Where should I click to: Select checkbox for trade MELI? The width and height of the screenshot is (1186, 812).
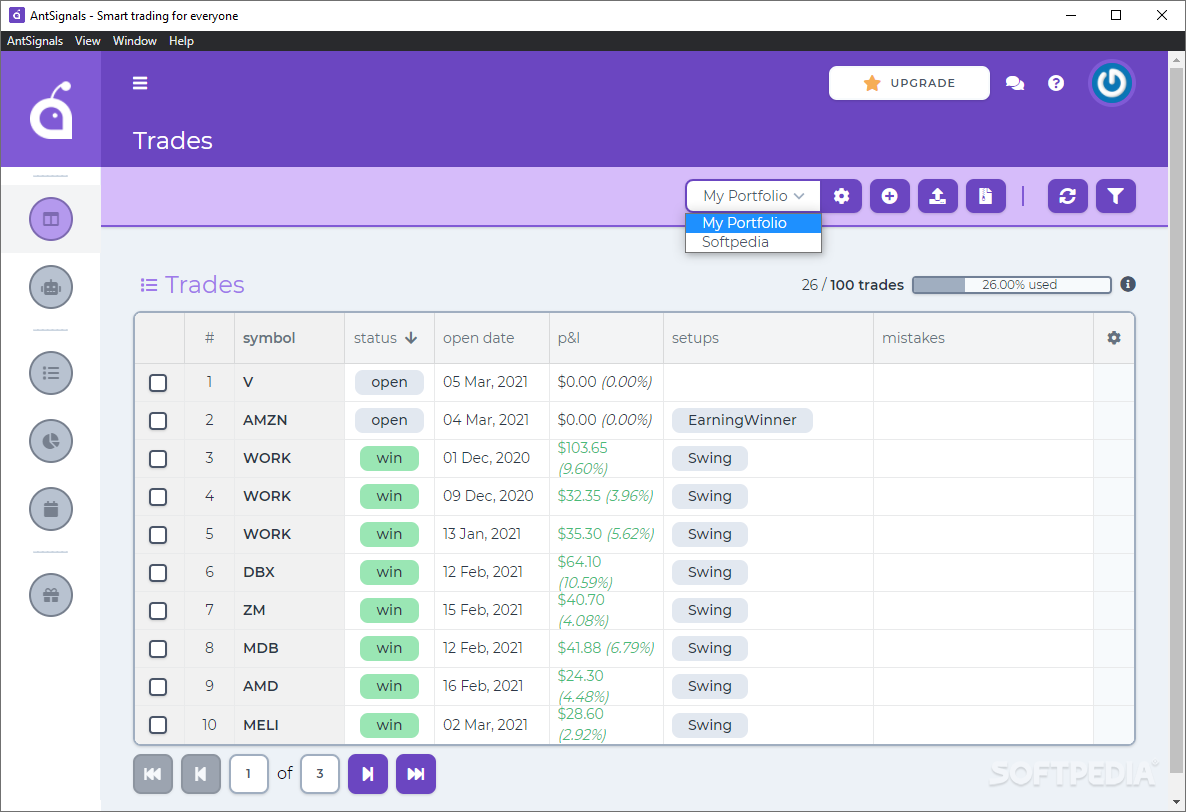click(x=158, y=725)
